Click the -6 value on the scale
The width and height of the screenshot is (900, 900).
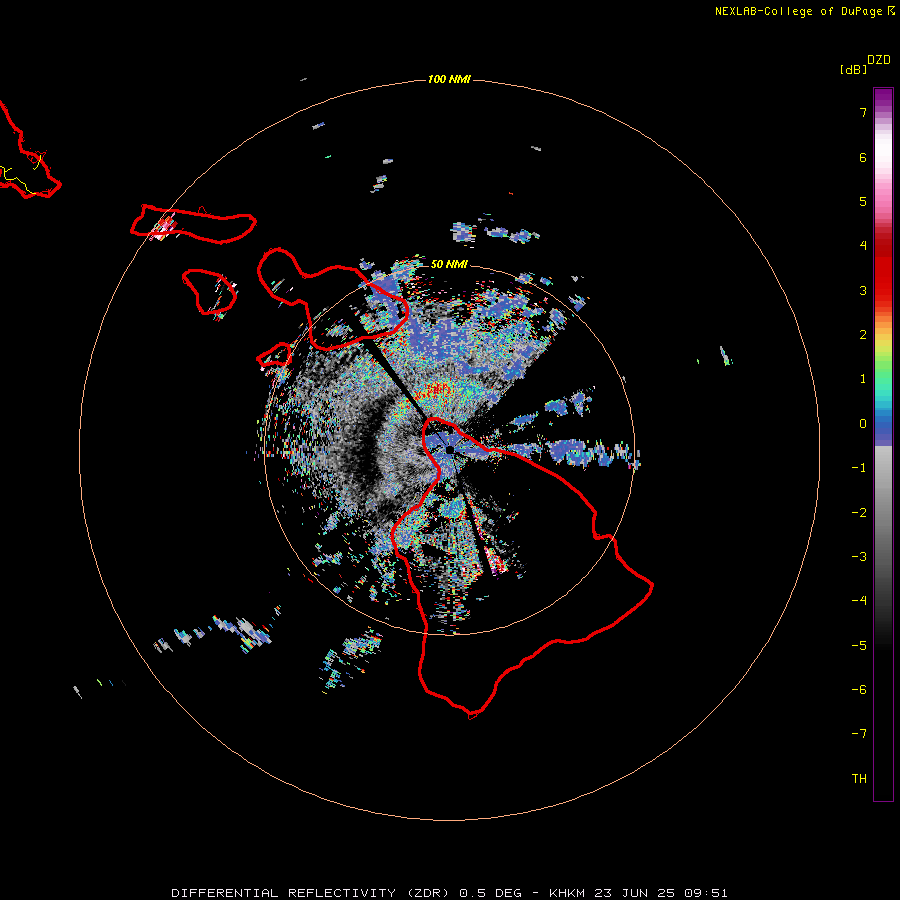(859, 690)
